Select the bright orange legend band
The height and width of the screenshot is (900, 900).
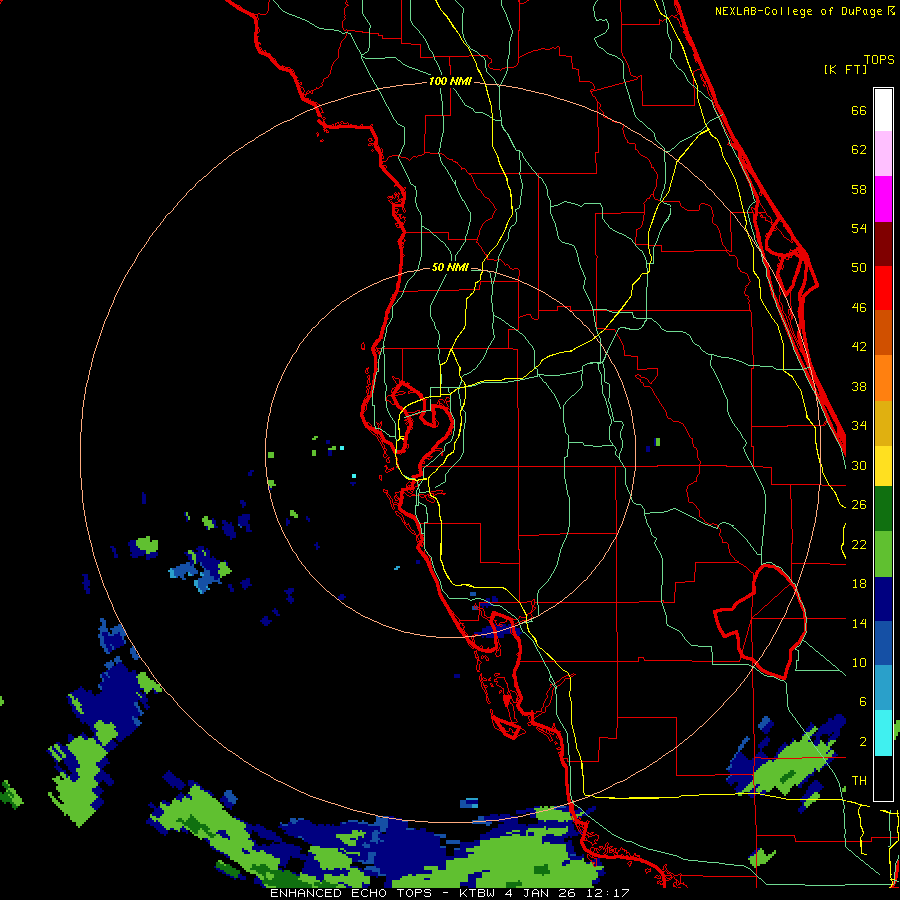[883, 378]
